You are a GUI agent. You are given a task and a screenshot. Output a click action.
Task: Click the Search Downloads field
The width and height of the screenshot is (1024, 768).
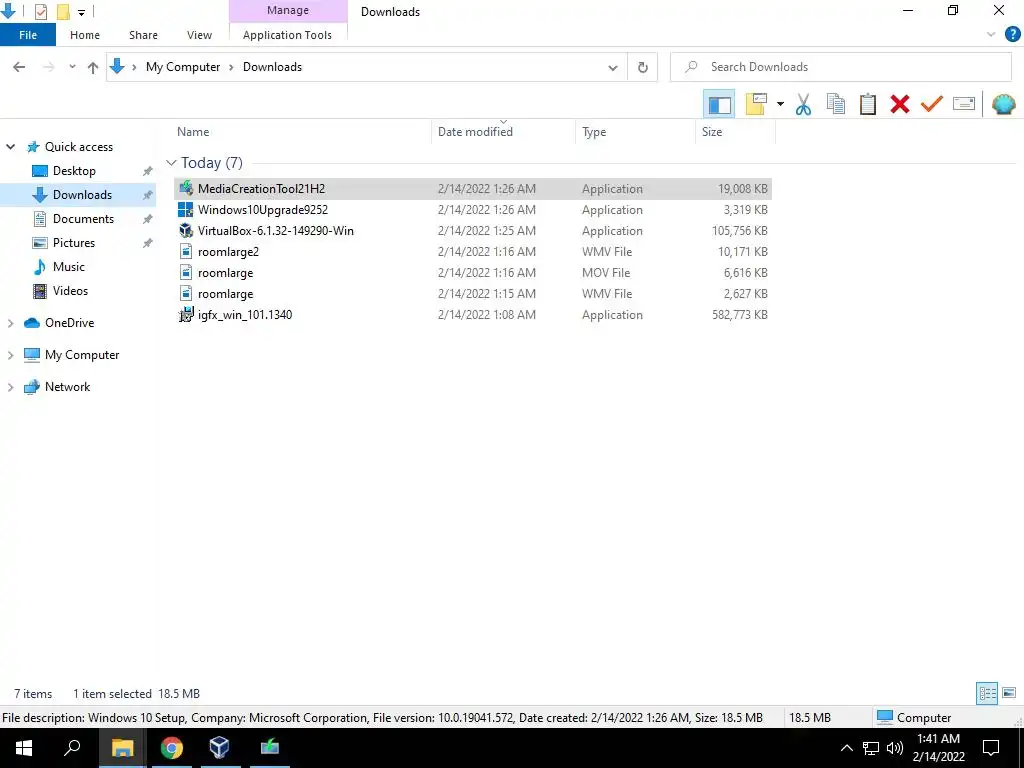coord(841,67)
